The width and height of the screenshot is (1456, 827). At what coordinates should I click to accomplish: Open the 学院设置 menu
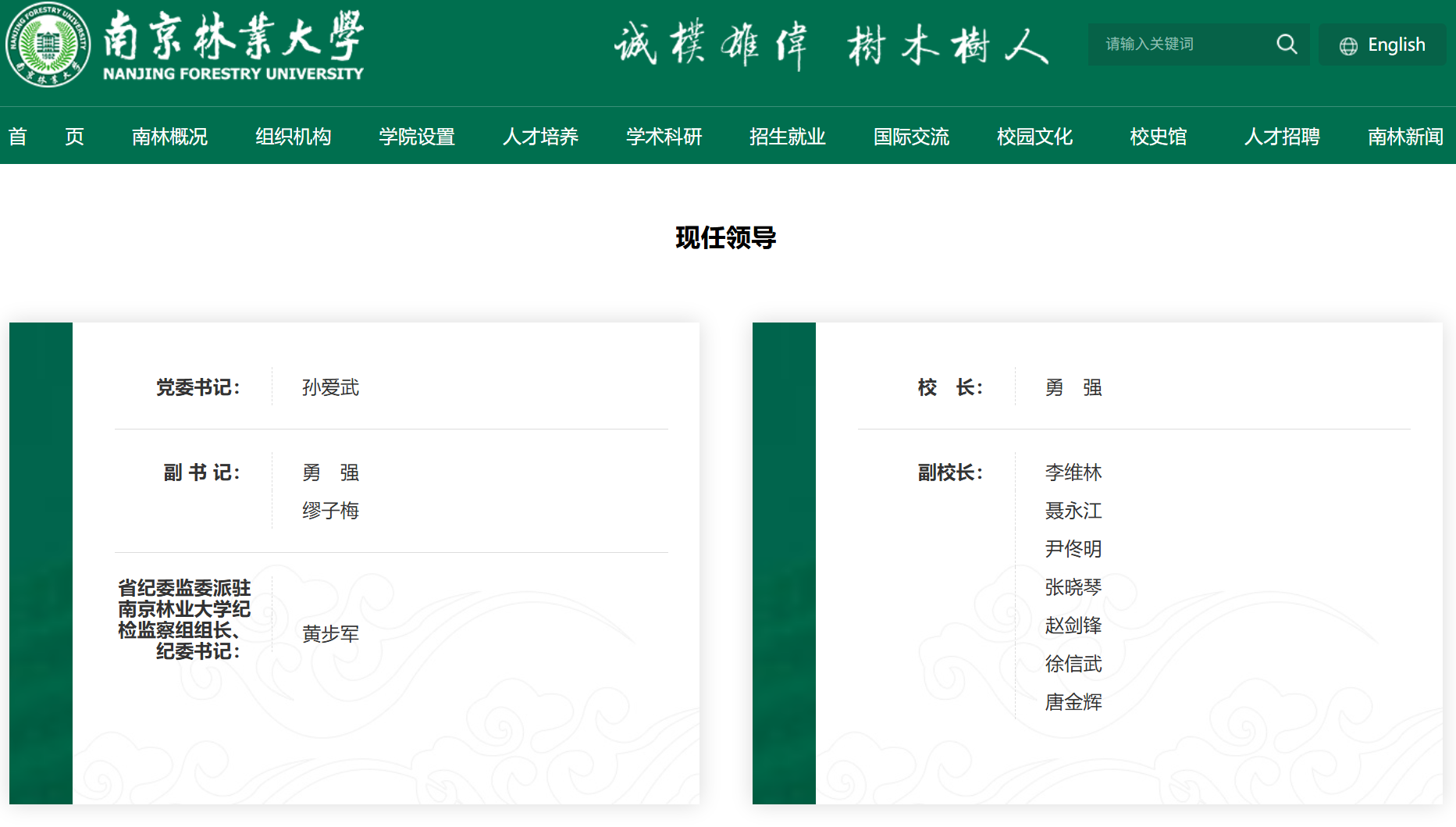(417, 137)
